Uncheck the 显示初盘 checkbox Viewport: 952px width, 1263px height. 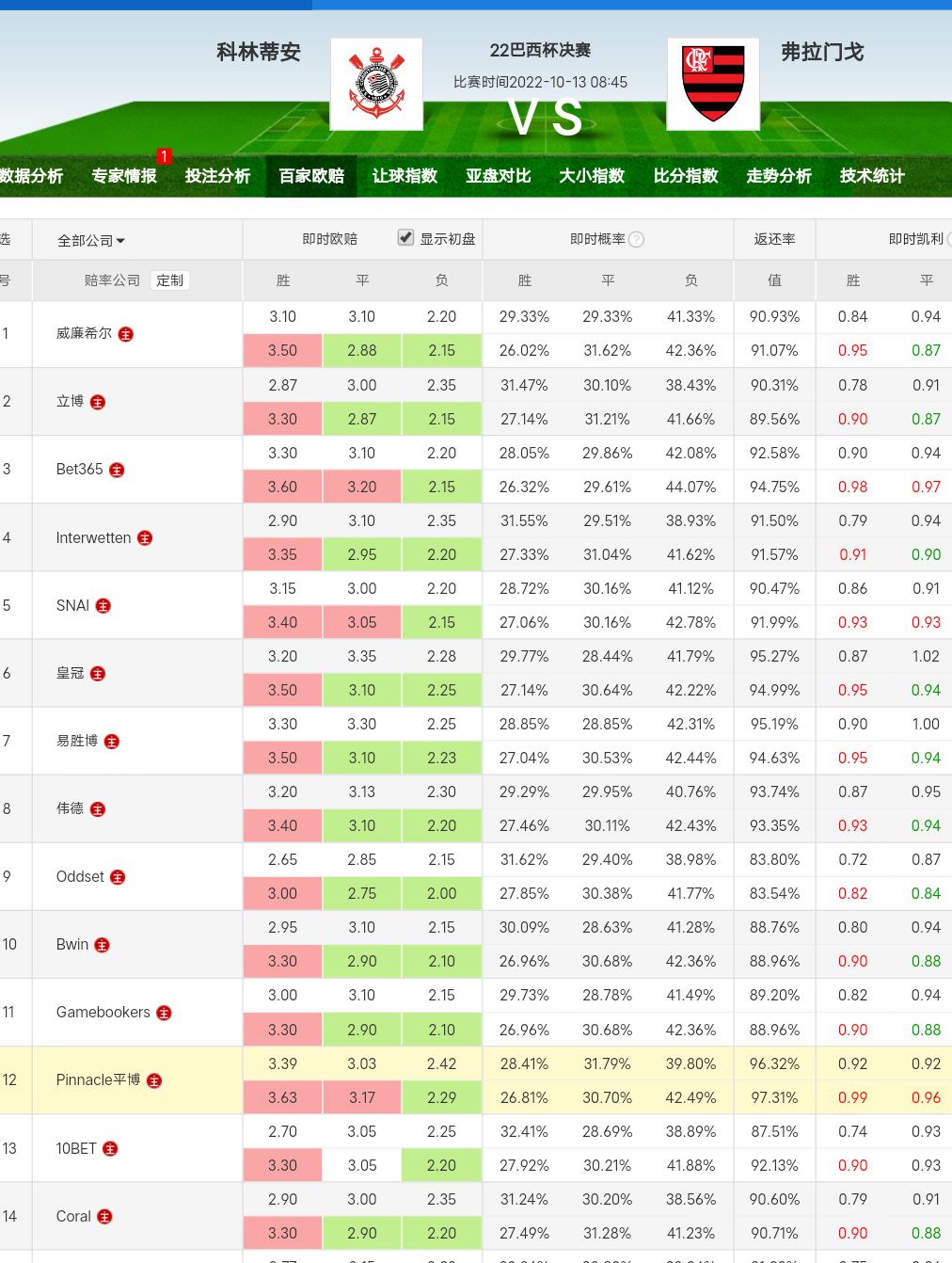[405, 237]
